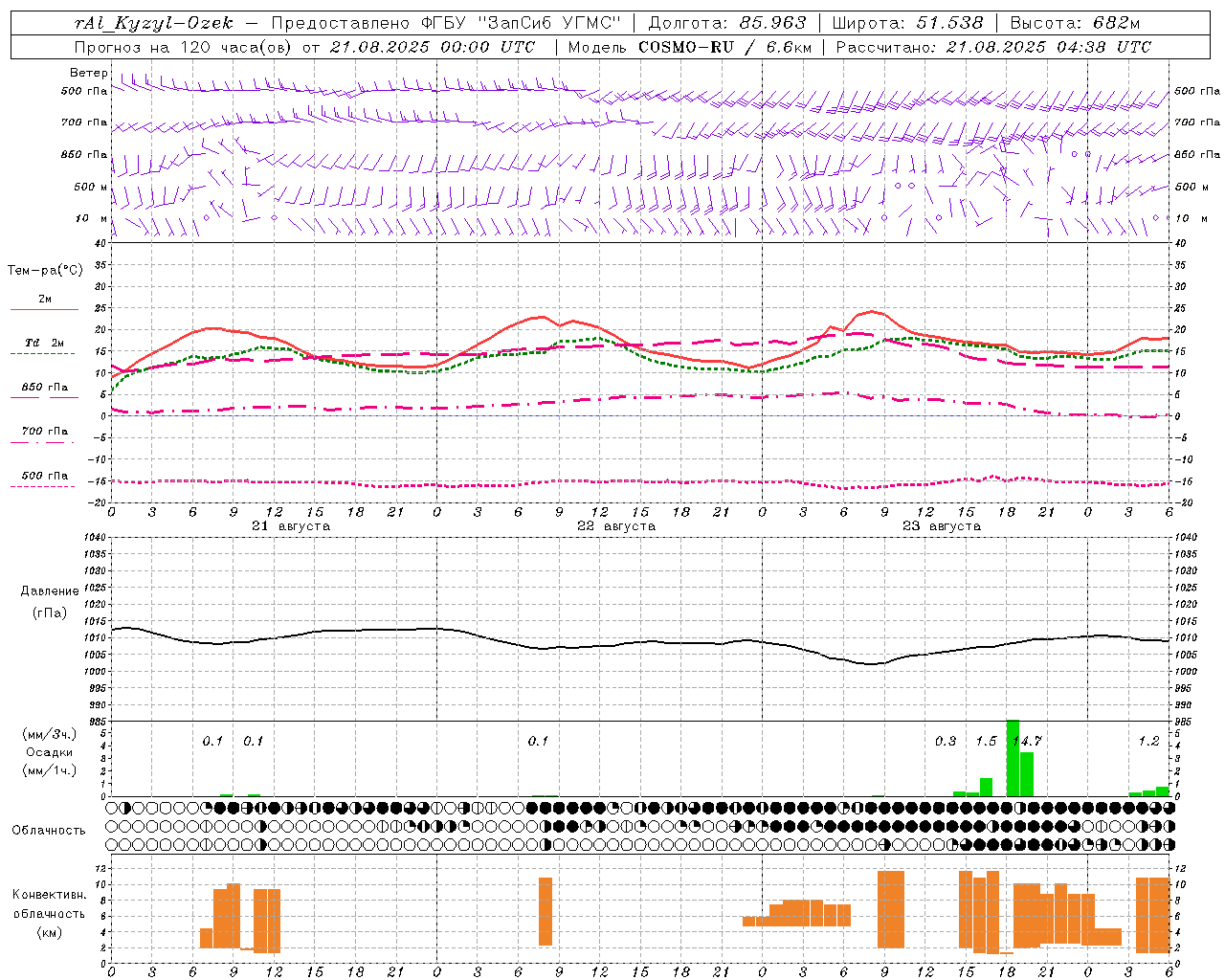The height and width of the screenshot is (980, 1225).
Task: Click the tallest green precipitation bar
Action: point(1013,758)
